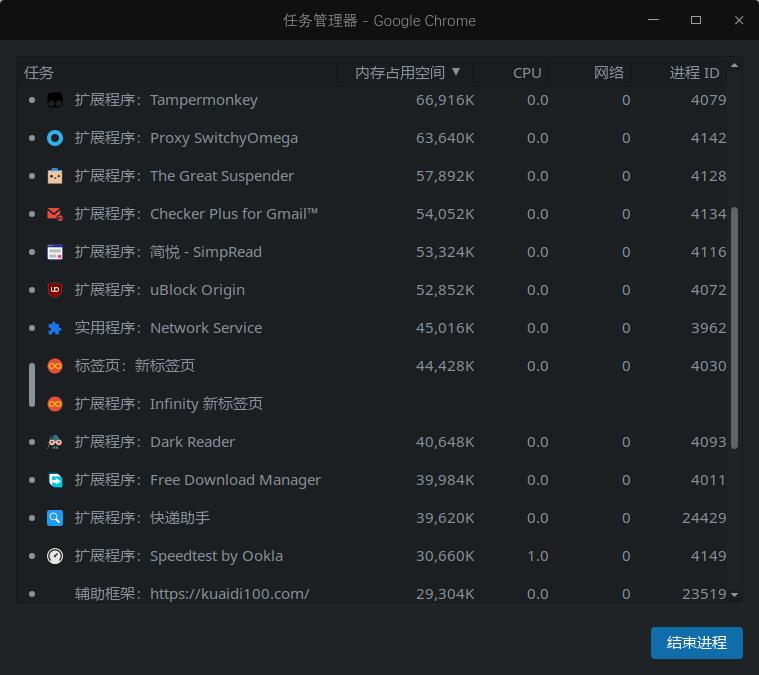Select the kuaidi100.com subframe row

click(372, 593)
